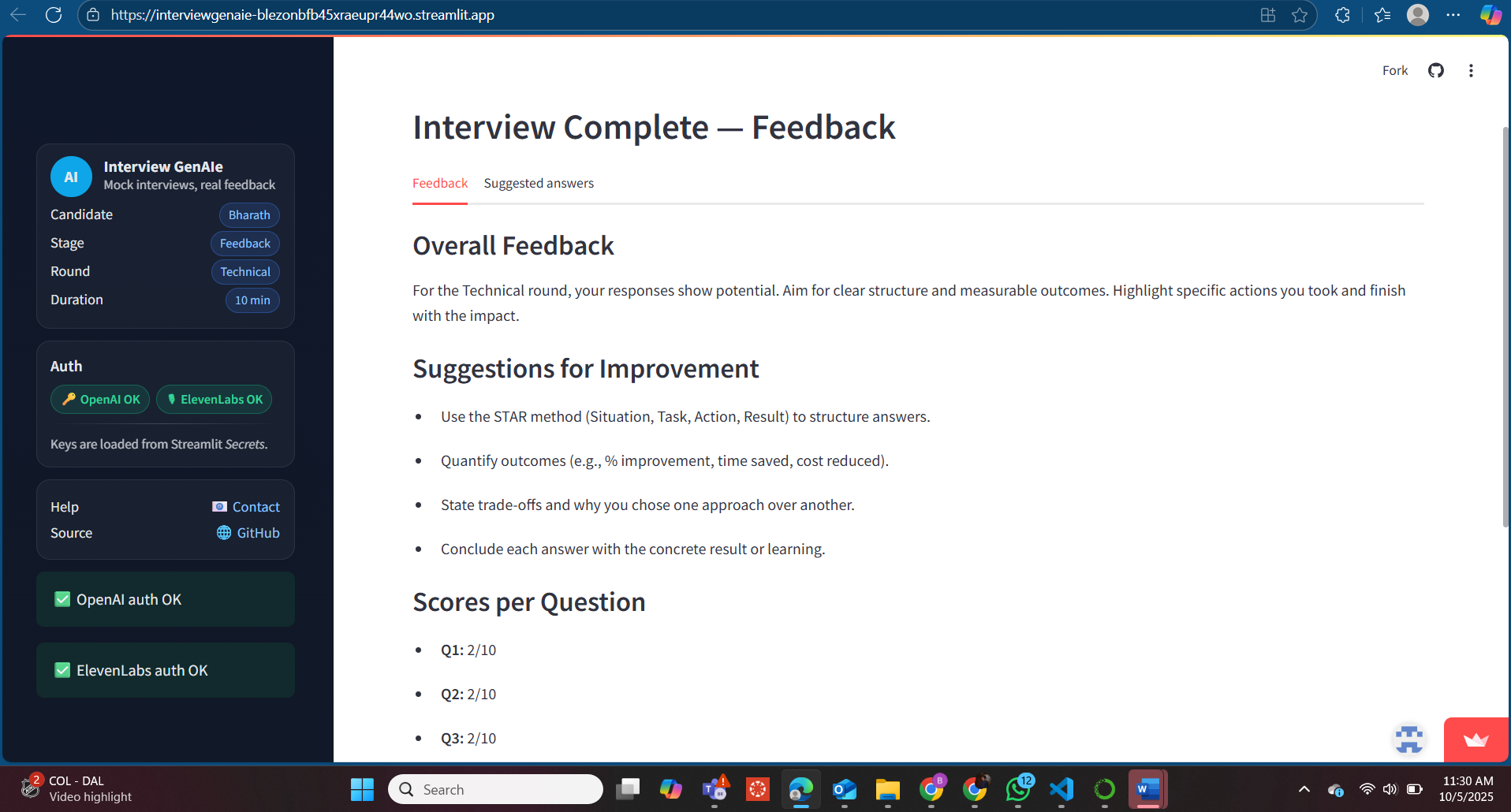
Task: Open Edge settings and more menu
Action: tap(1453, 15)
